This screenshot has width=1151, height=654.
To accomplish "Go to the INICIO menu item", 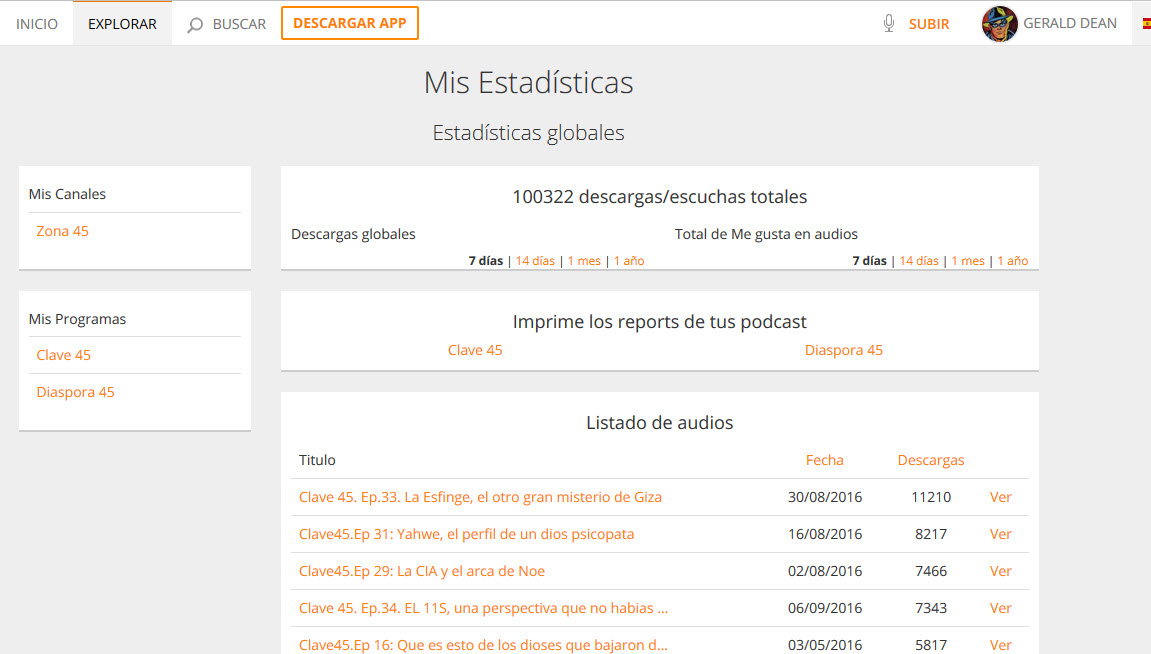I will tap(37, 24).
